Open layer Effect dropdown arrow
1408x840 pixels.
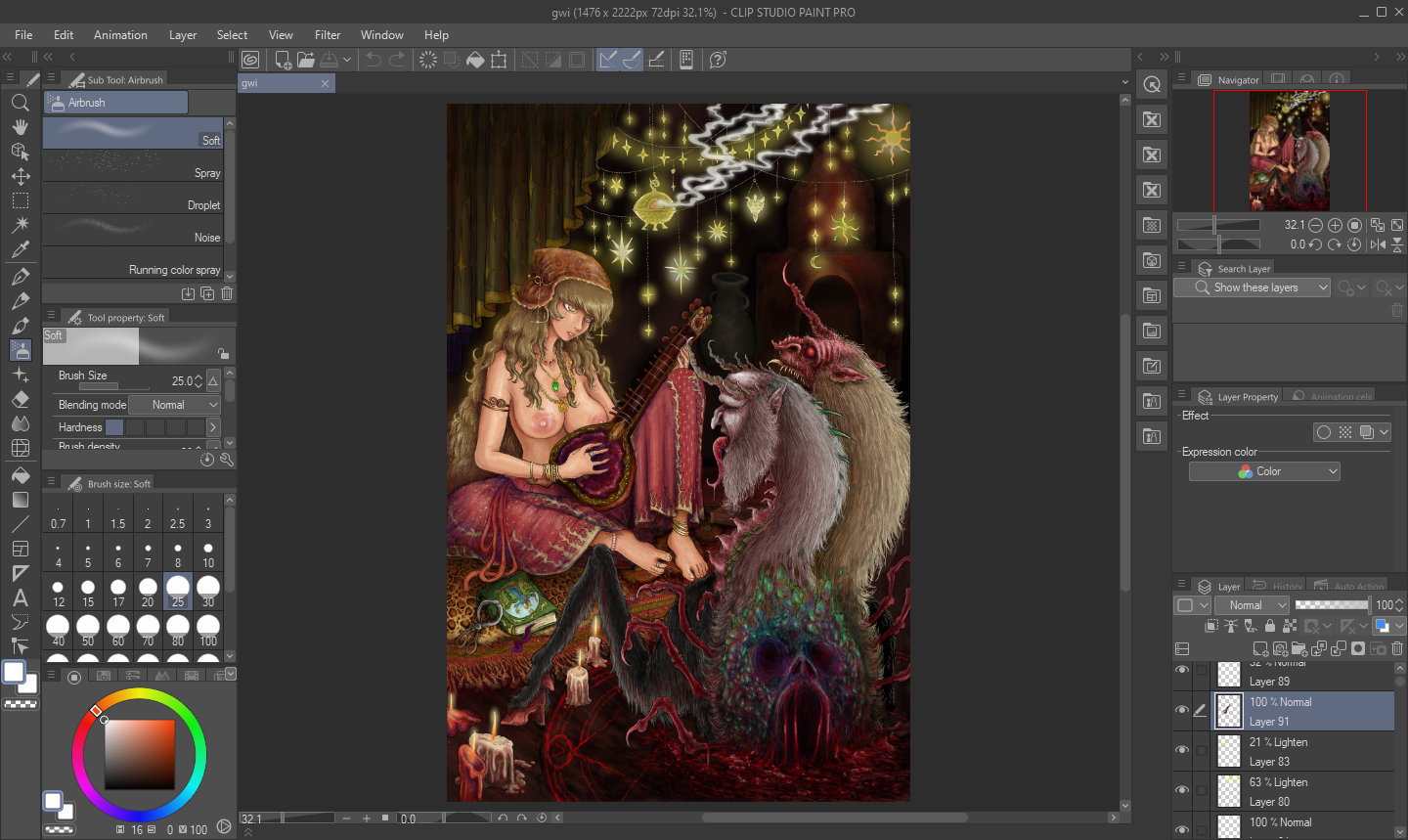(x=1385, y=432)
